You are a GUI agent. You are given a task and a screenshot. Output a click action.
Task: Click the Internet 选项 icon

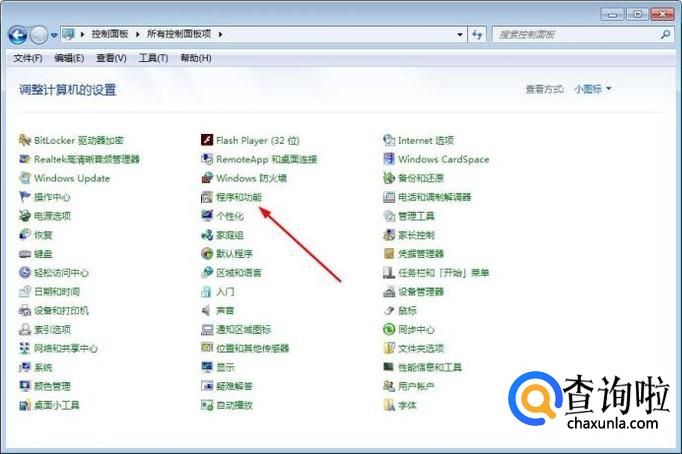388,140
